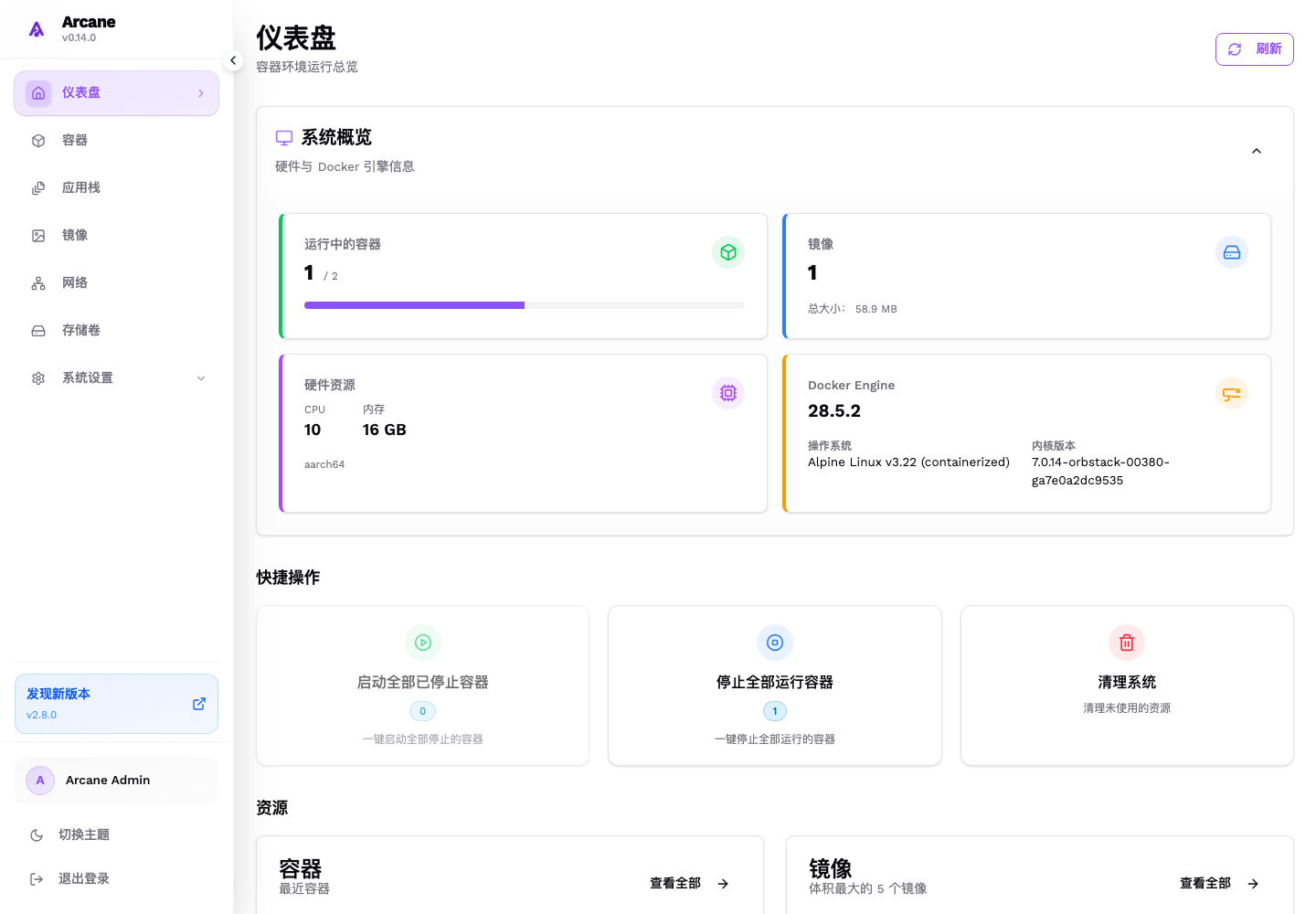Click the logout icon beside 退出登录
Viewport: 1316px width, 914px height.
pyautogui.click(x=37, y=879)
